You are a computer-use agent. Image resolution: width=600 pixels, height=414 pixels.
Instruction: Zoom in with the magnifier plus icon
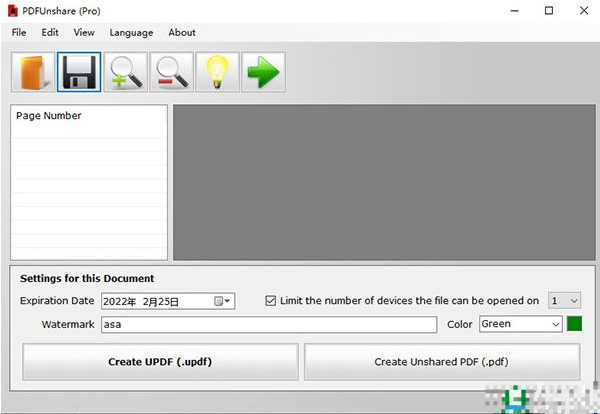[126, 72]
